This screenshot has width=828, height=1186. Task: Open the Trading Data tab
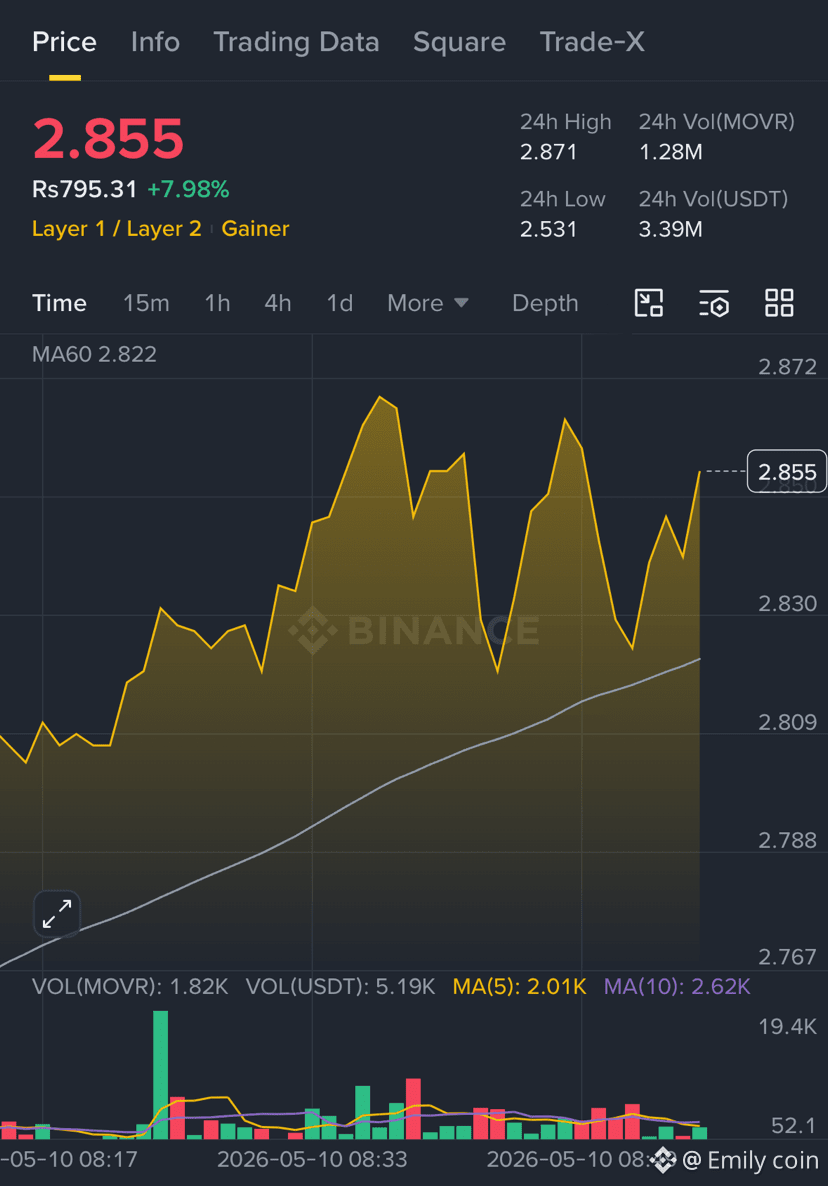pos(296,42)
